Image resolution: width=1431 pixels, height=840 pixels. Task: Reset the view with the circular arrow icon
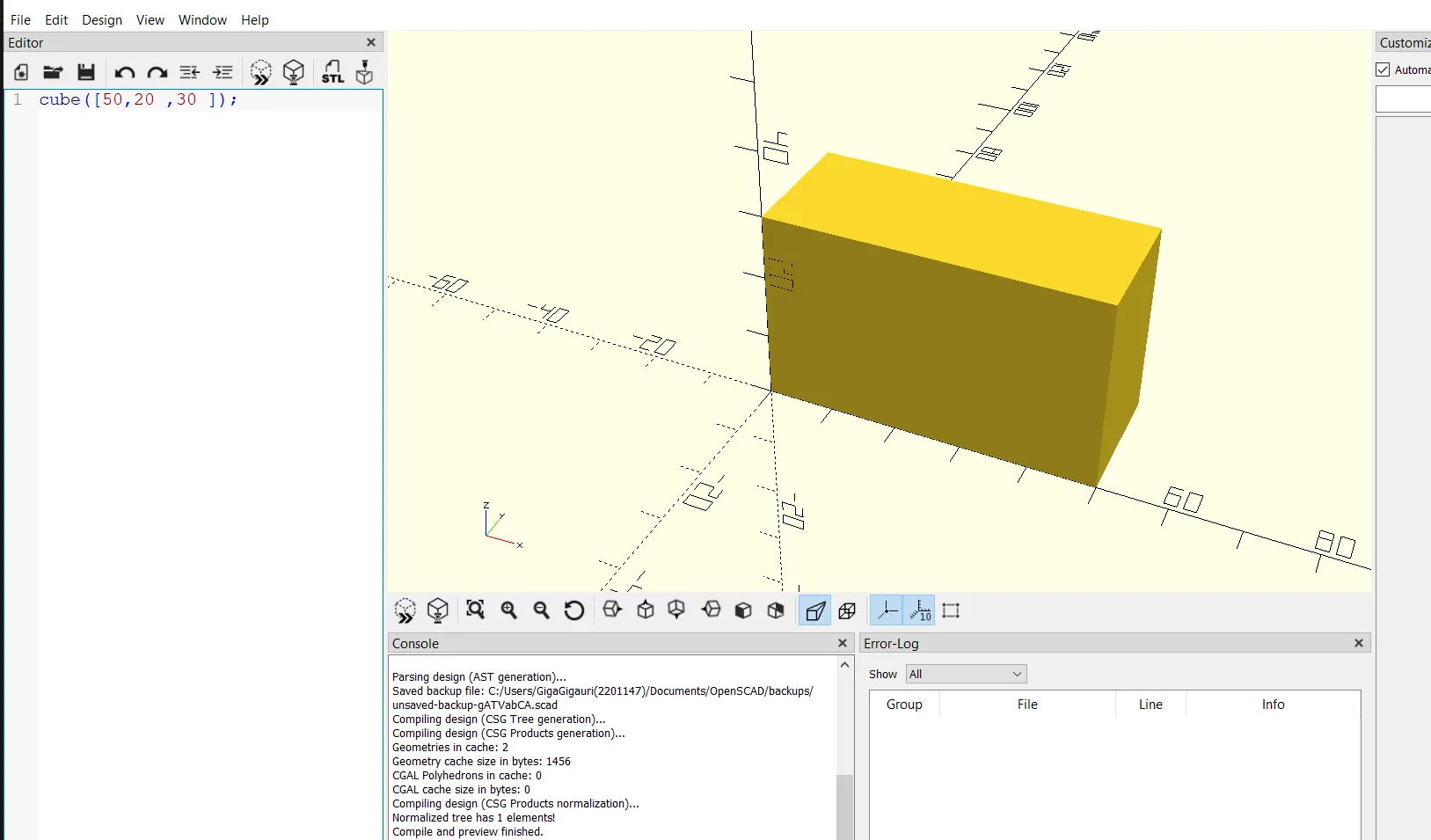point(574,610)
